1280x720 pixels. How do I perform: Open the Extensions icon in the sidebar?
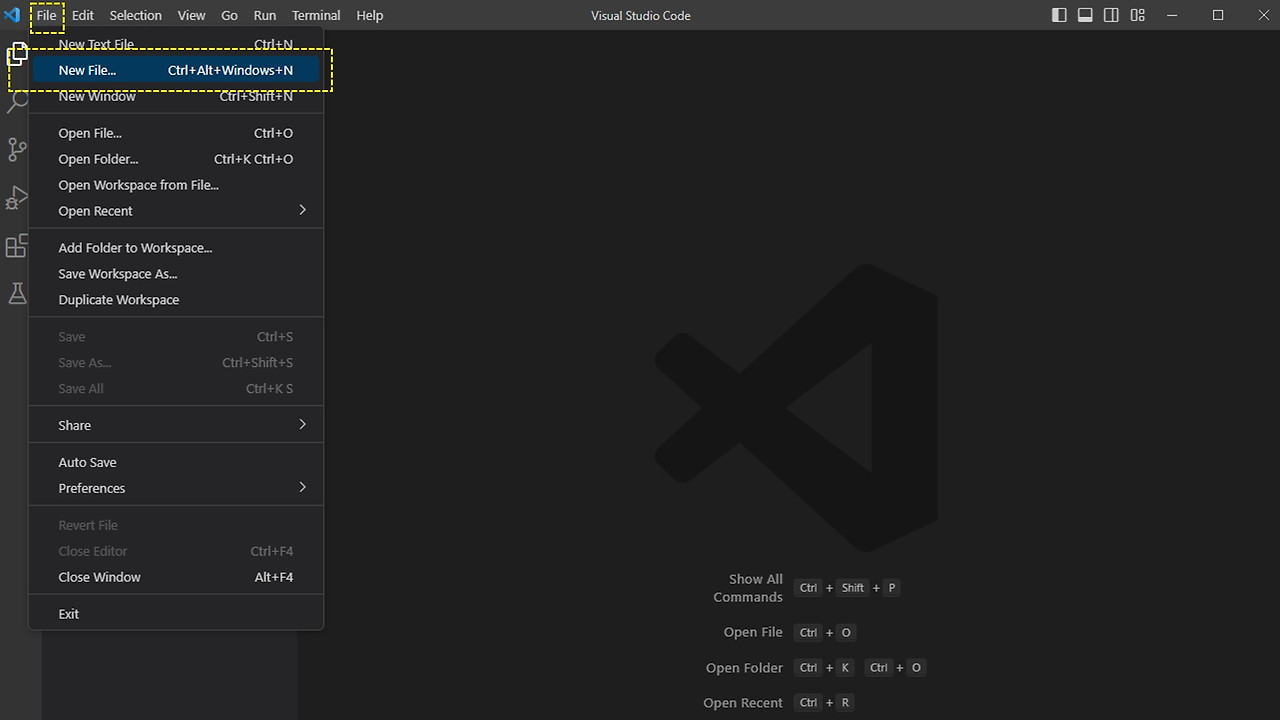click(16, 245)
